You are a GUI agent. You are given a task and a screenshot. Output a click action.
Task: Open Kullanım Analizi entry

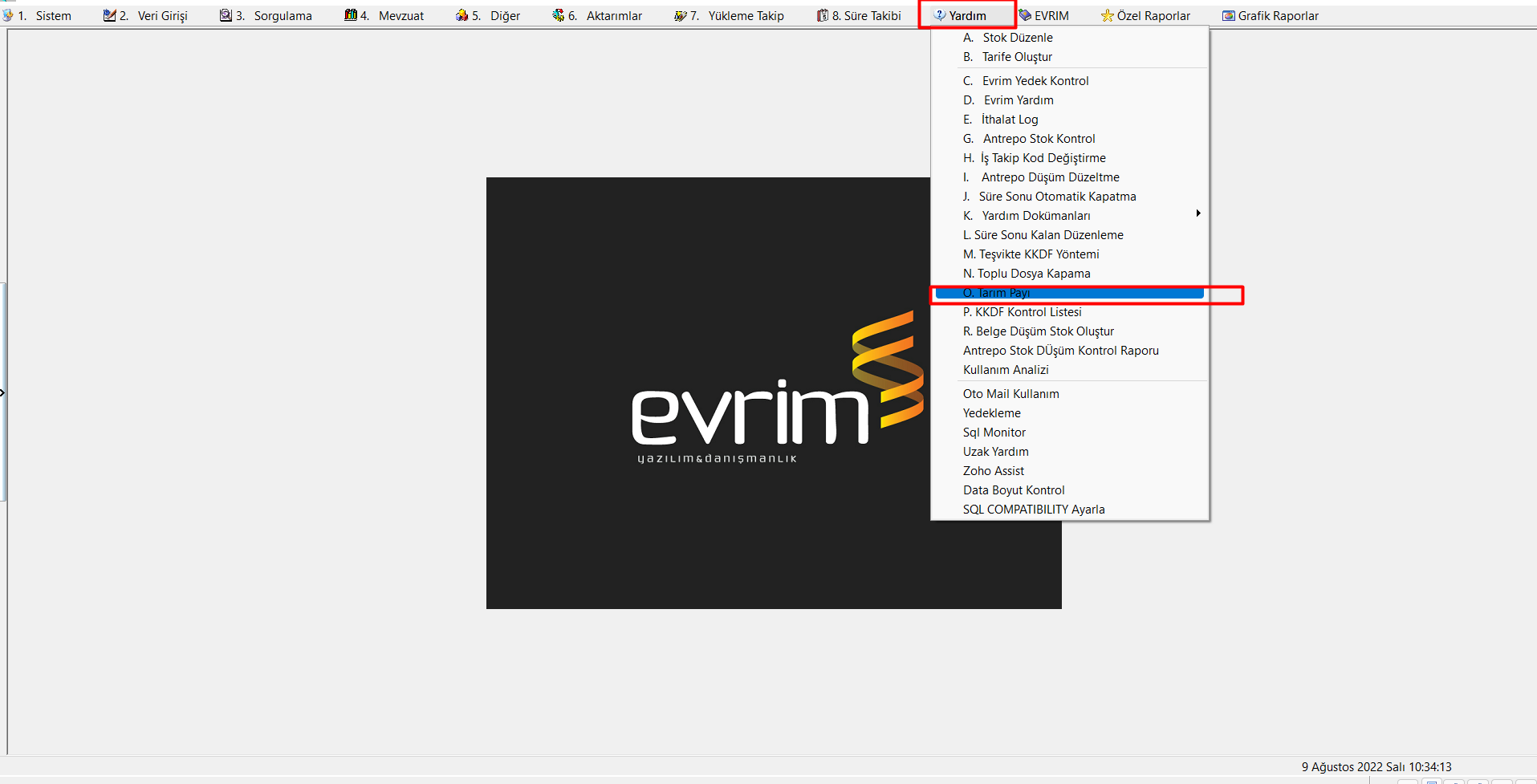pos(1069,370)
